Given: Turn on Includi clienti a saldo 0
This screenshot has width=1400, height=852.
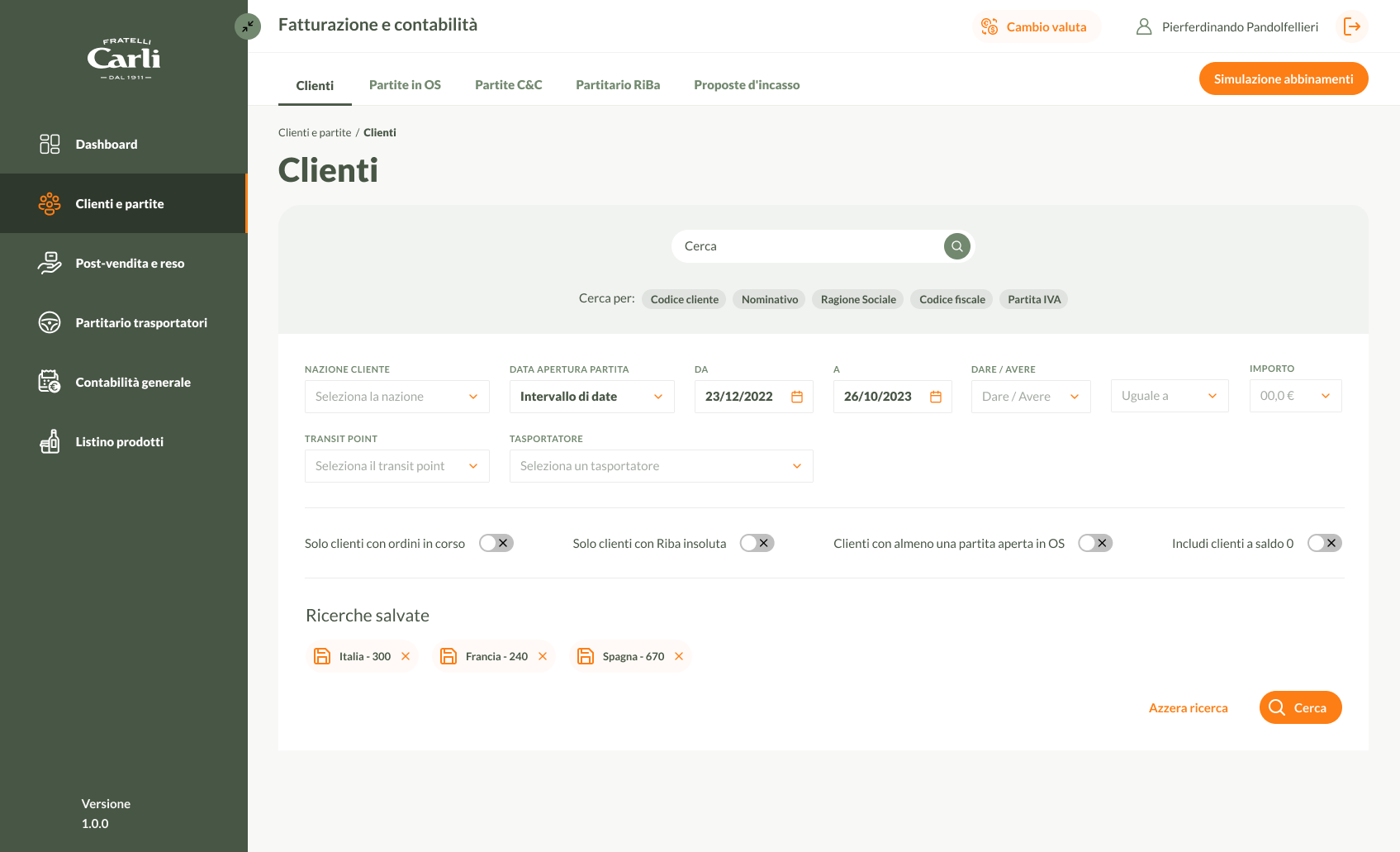Looking at the screenshot, I should 1324,543.
